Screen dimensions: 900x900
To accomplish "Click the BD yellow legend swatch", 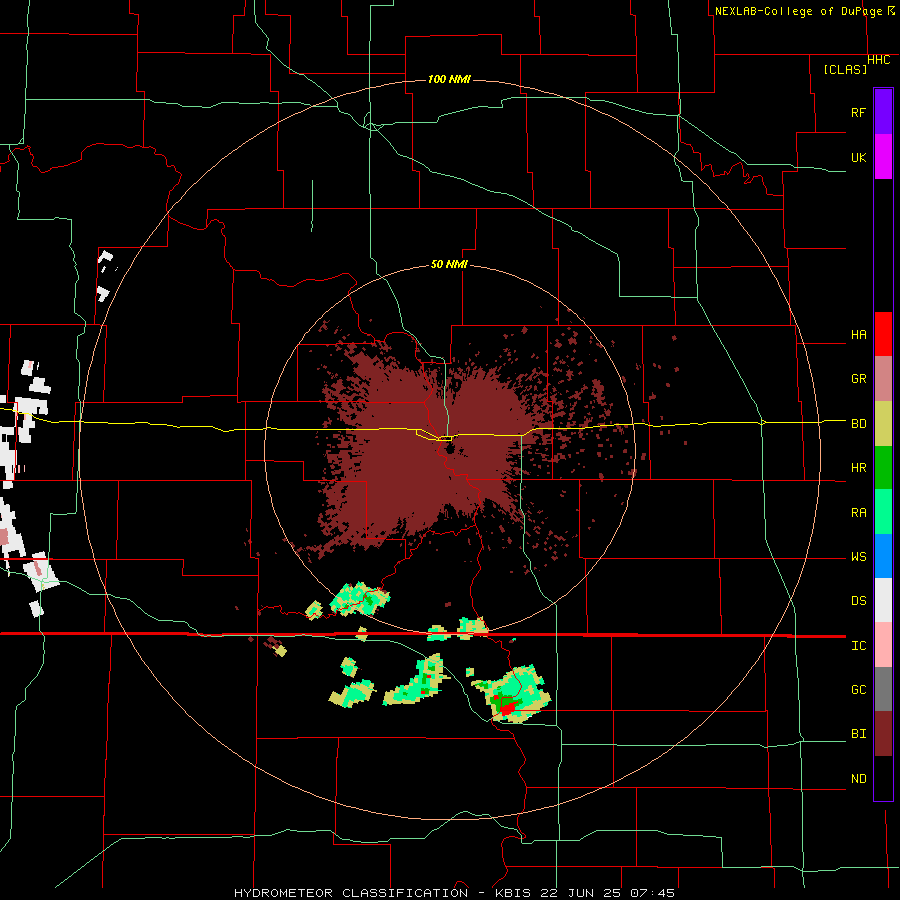I will [883, 424].
